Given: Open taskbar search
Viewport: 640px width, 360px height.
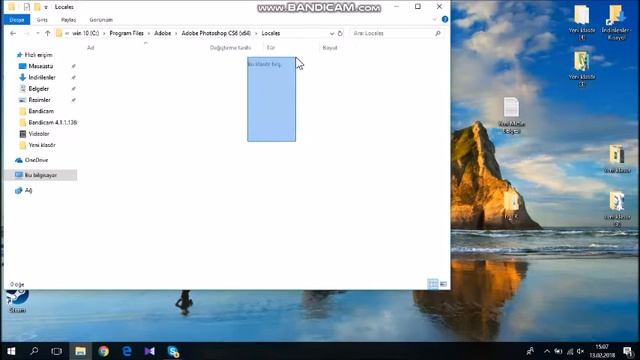Looking at the screenshot, I should point(34,351).
